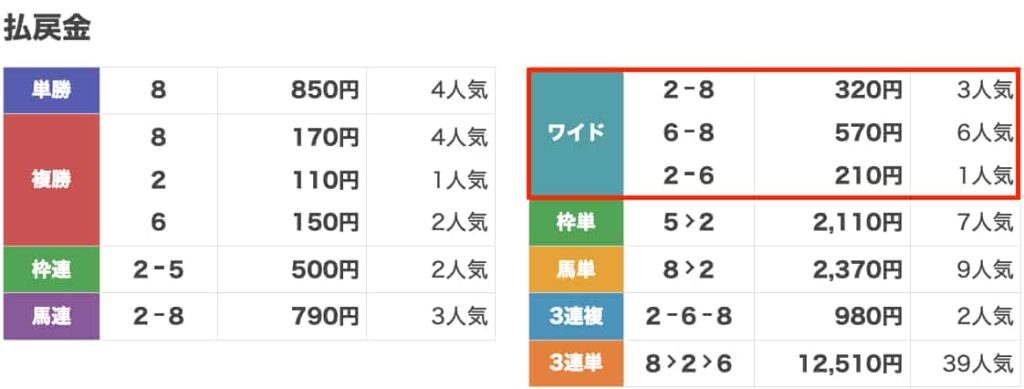Select the blue 3連複 label
This screenshot has height=389, width=1024.
576,317
